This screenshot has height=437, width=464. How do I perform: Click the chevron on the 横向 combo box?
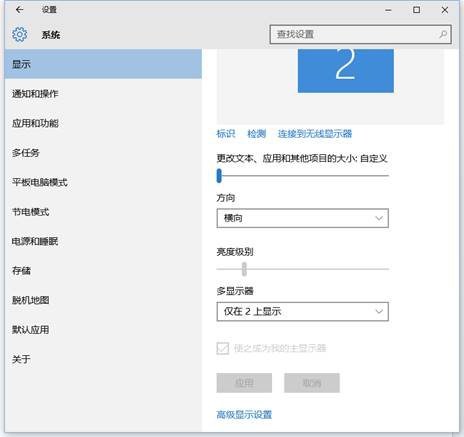379,218
